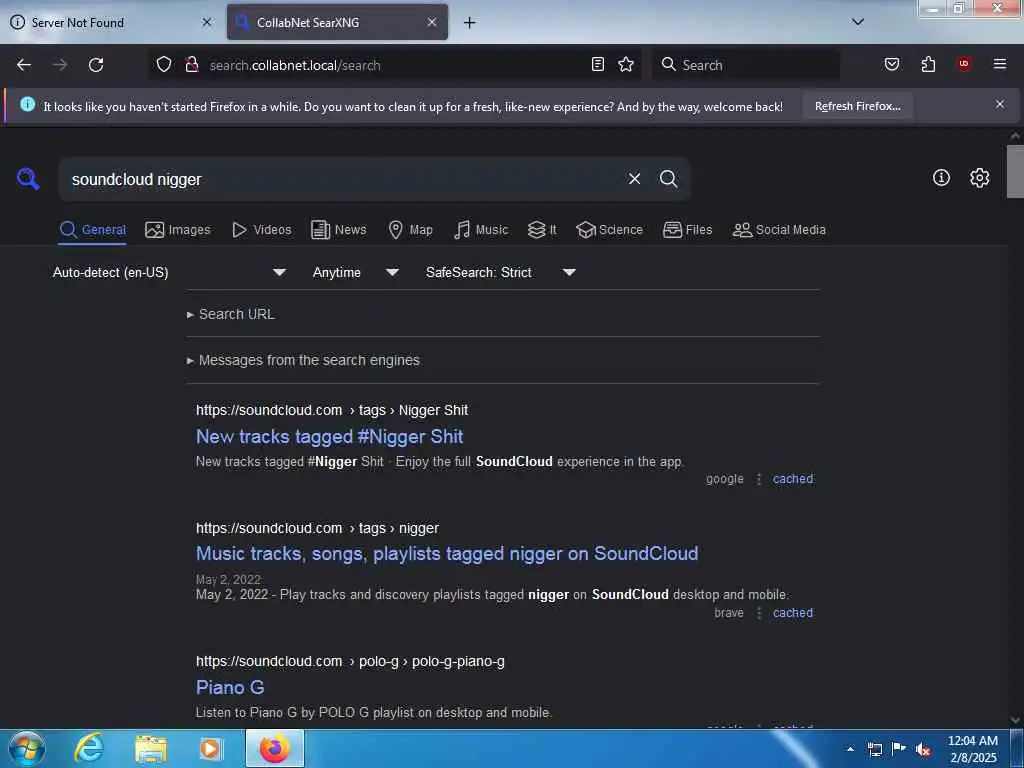Open the Windows Start menu orb
Image resolution: width=1024 pixels, height=768 pixels.
click(x=27, y=748)
